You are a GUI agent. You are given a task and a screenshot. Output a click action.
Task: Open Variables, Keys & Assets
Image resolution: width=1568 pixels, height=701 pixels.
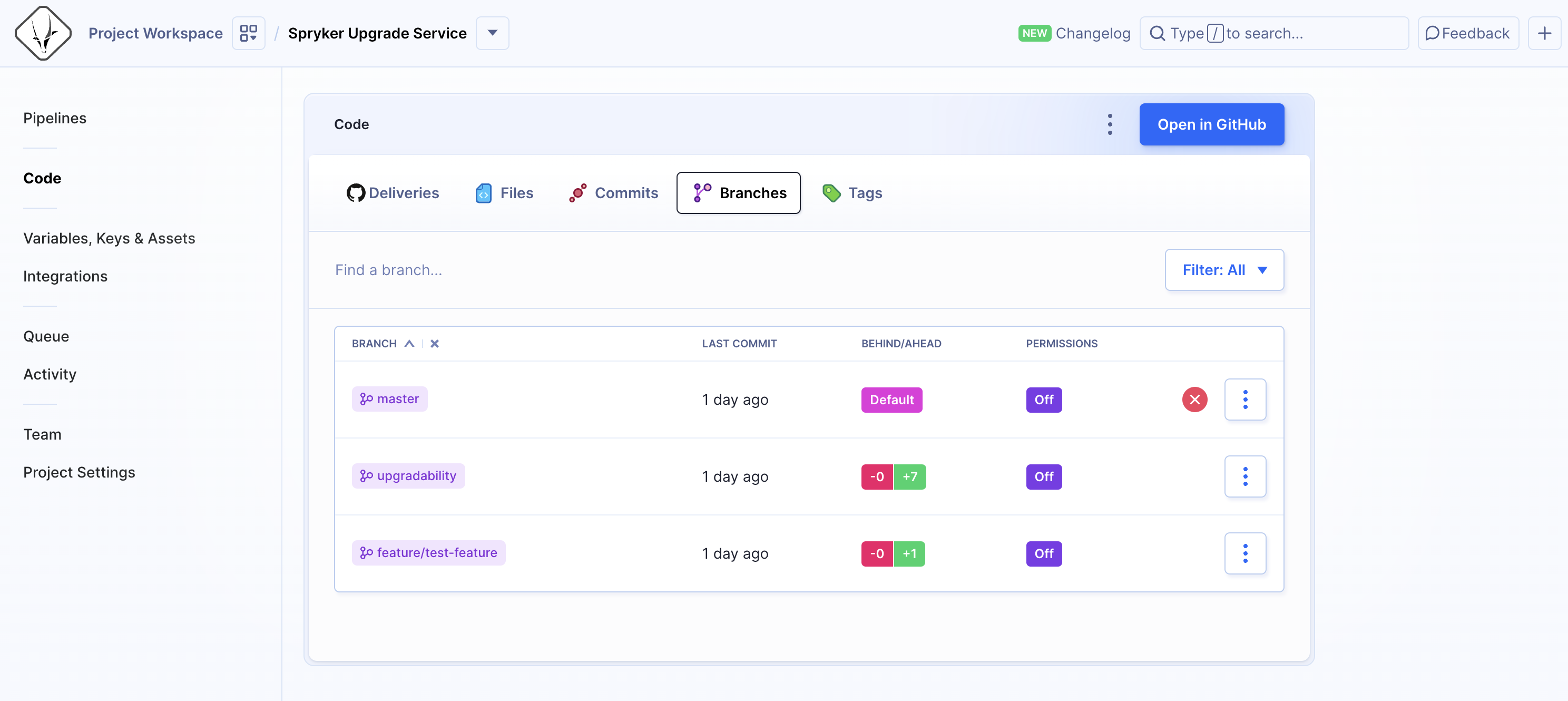click(x=109, y=238)
